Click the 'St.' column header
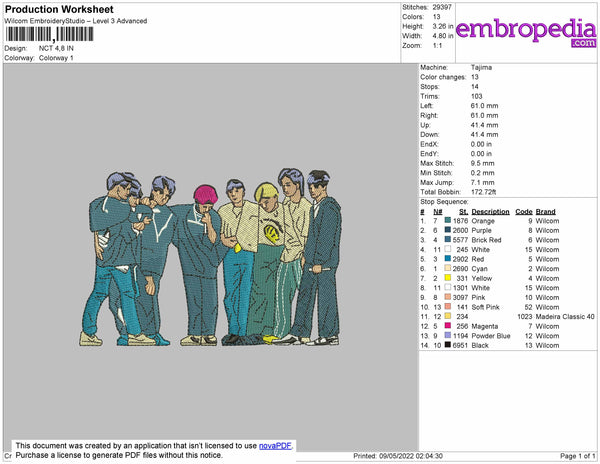This screenshot has width=600, height=464. click(x=463, y=212)
